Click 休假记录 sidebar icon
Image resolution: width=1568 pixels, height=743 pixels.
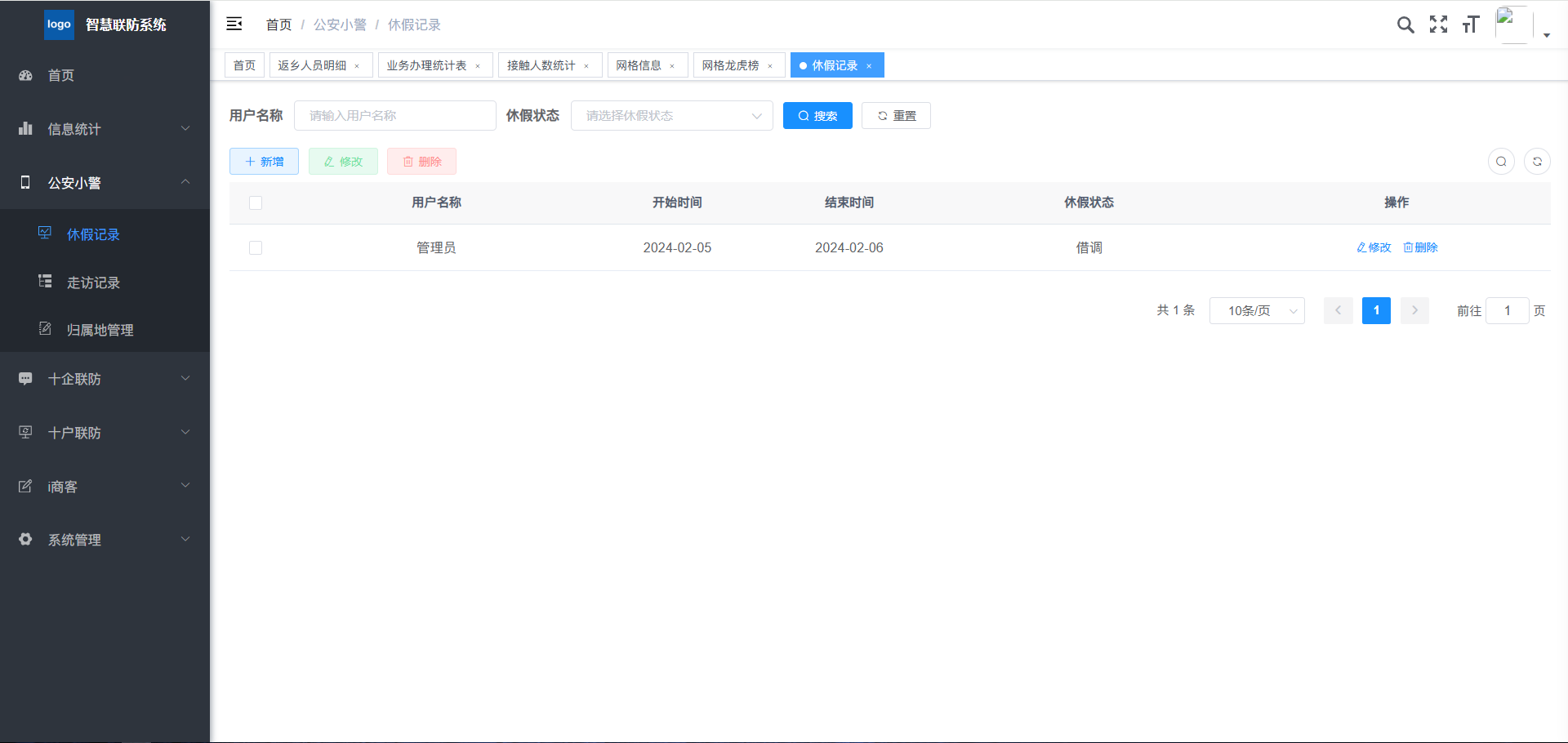coord(45,234)
